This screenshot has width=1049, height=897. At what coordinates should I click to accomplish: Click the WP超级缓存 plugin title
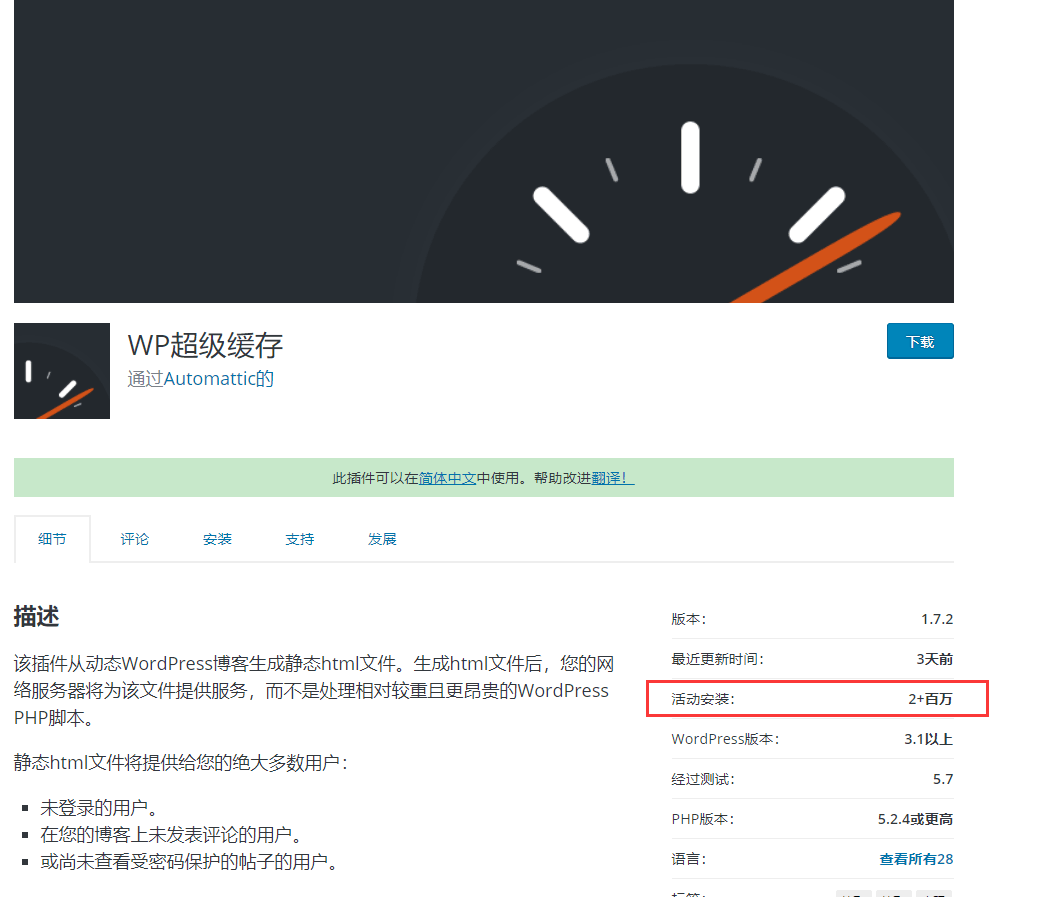tap(205, 345)
